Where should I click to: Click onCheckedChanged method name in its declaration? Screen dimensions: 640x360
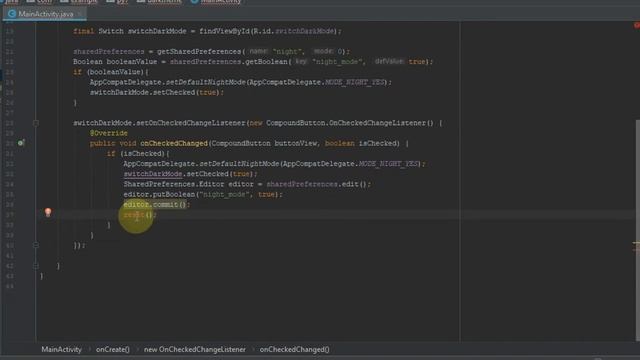click(x=174, y=143)
